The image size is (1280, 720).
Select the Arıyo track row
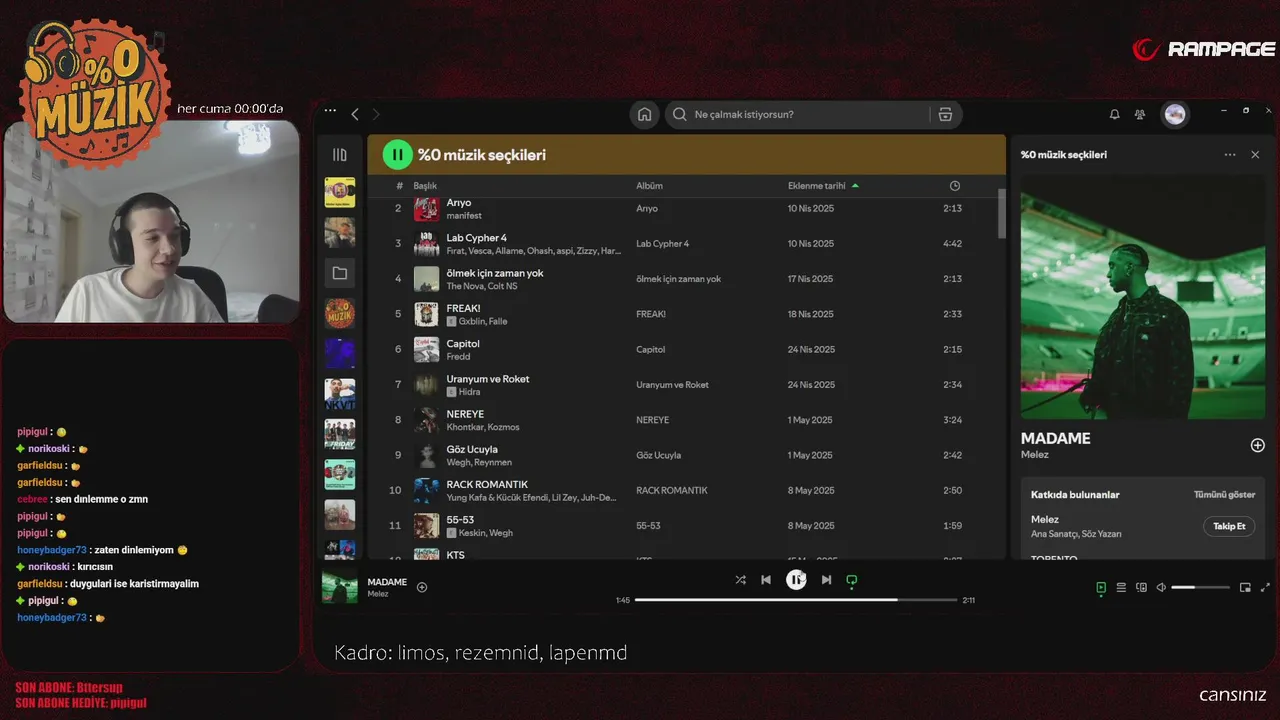(x=685, y=208)
